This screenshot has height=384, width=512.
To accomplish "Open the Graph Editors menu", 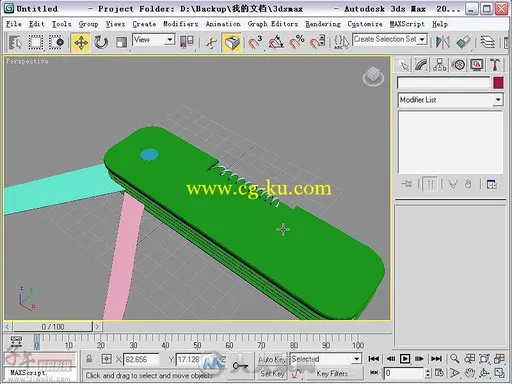I will pos(273,24).
